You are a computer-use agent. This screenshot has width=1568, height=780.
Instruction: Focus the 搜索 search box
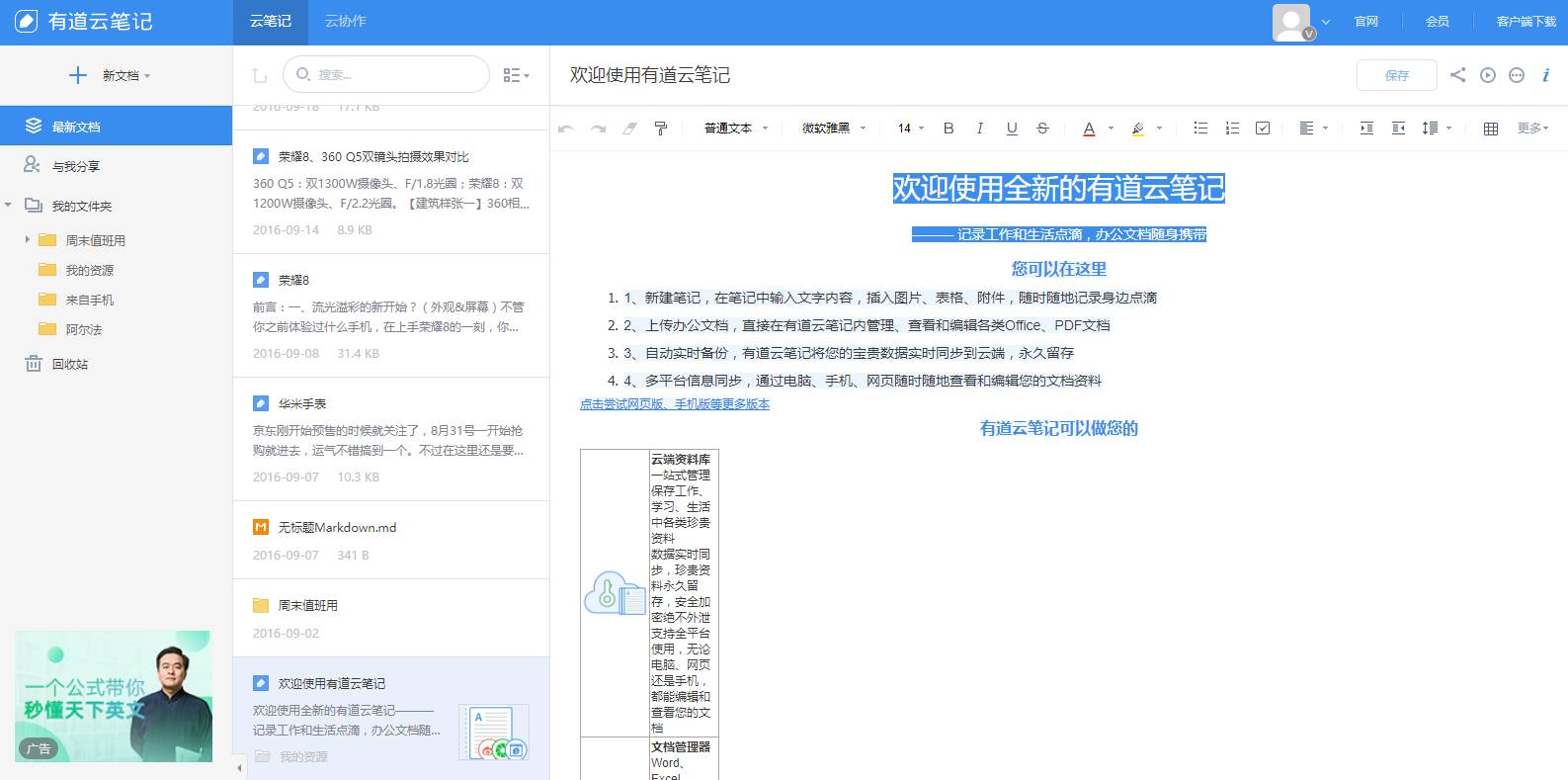[x=386, y=74]
